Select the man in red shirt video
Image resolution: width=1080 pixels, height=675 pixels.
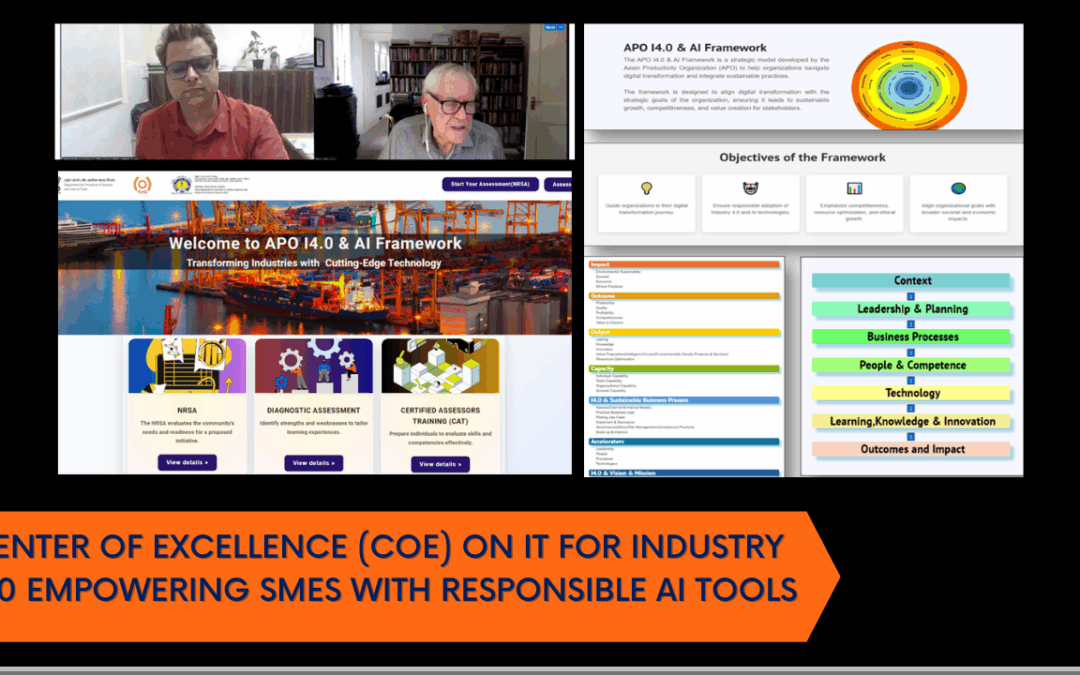click(x=187, y=92)
